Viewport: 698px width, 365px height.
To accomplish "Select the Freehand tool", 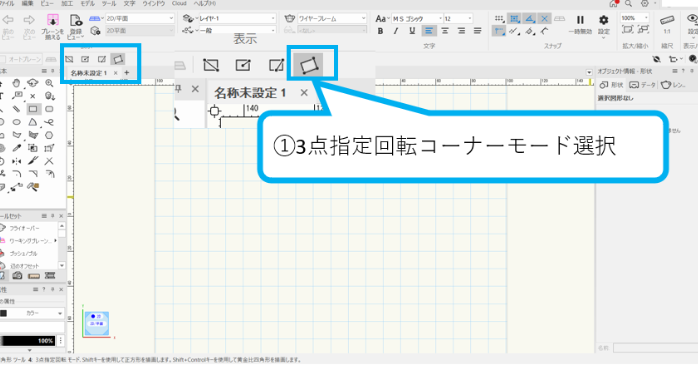I will [x=49, y=122].
